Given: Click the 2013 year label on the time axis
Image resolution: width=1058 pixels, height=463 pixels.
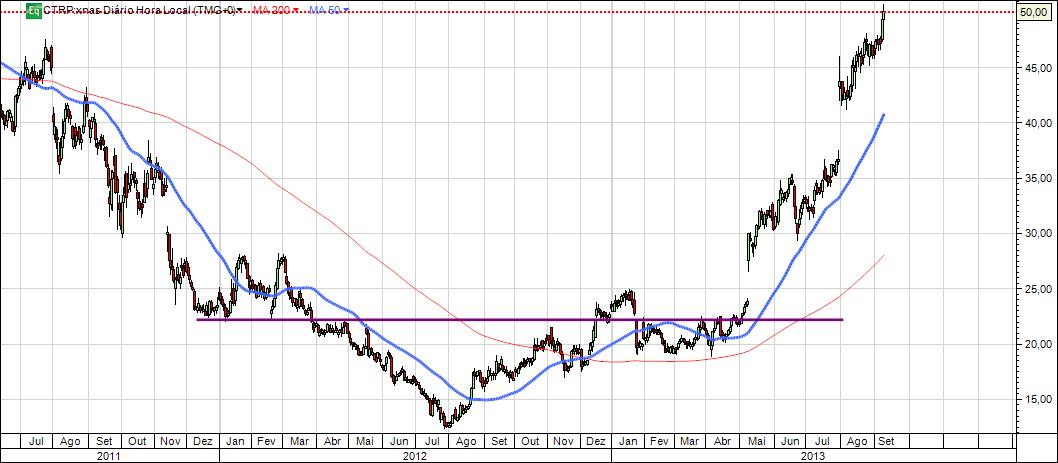Looking at the screenshot, I should click(812, 456).
